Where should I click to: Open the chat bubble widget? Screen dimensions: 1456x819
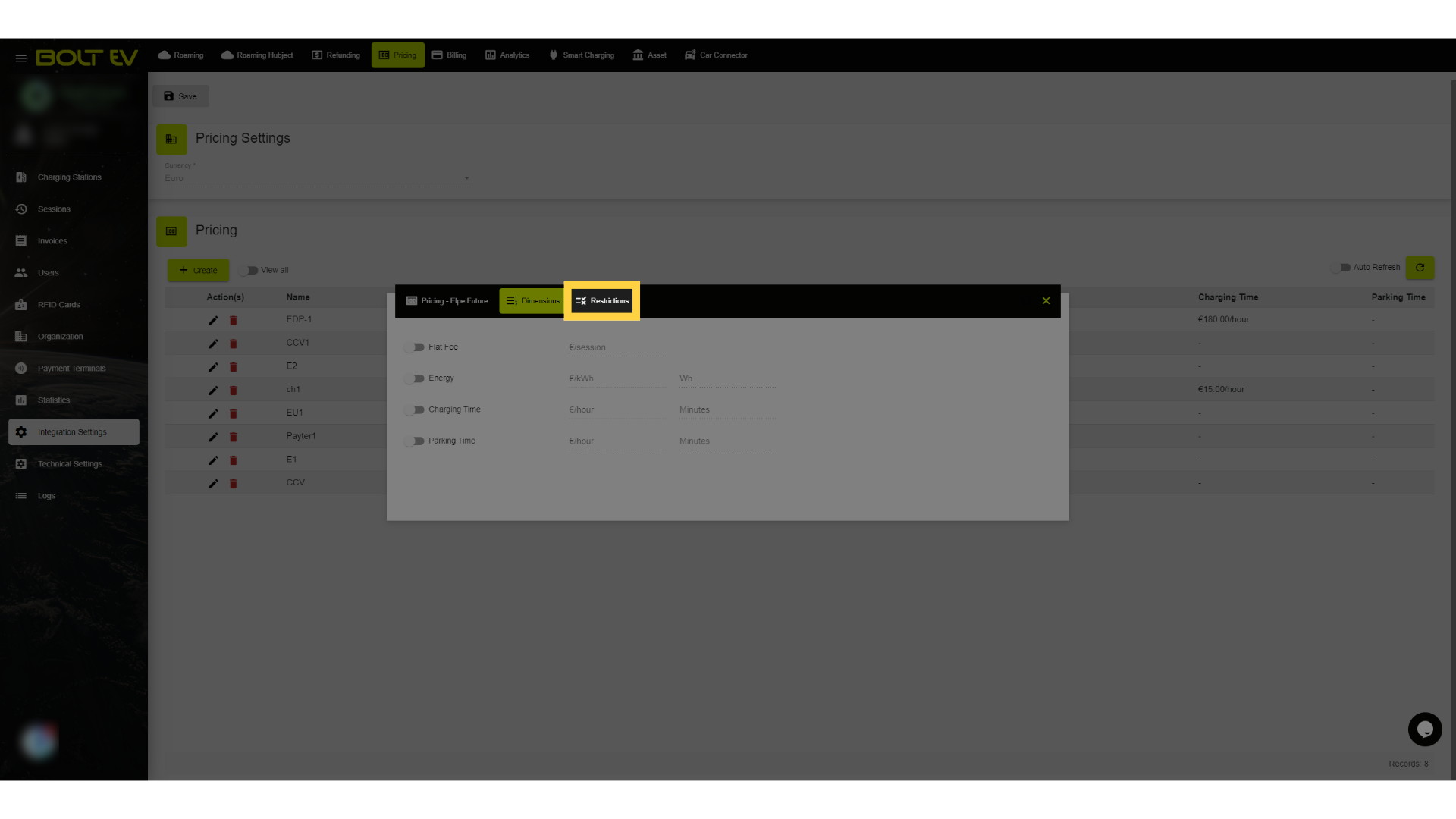(1425, 730)
